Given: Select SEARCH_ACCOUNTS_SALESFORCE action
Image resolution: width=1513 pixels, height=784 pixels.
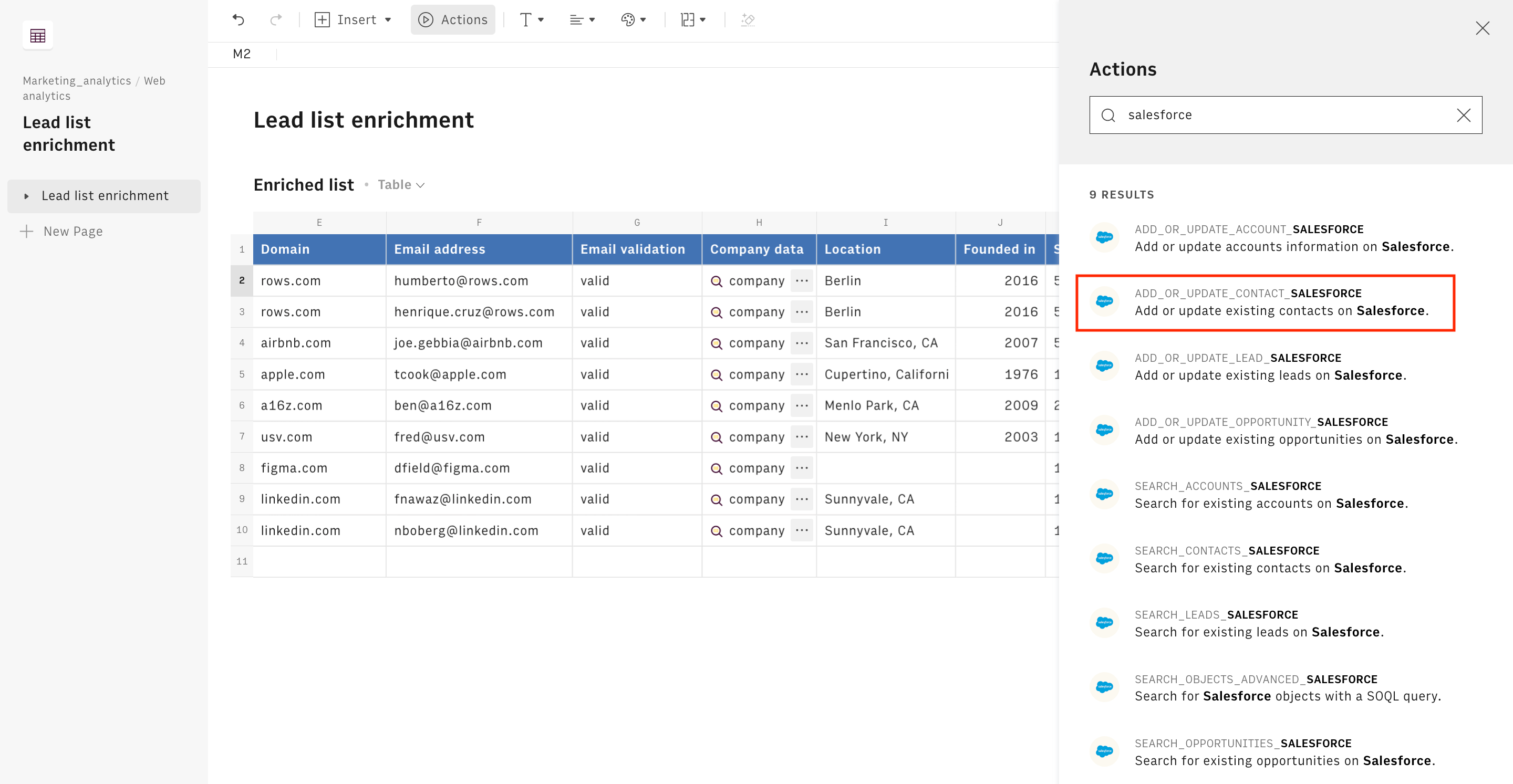Looking at the screenshot, I should click(1270, 495).
